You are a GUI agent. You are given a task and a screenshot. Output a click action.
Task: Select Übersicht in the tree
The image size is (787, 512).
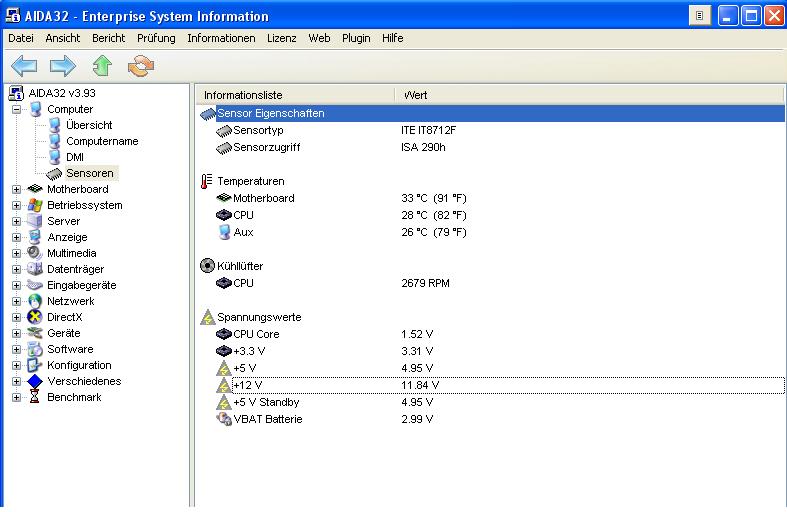[89, 125]
